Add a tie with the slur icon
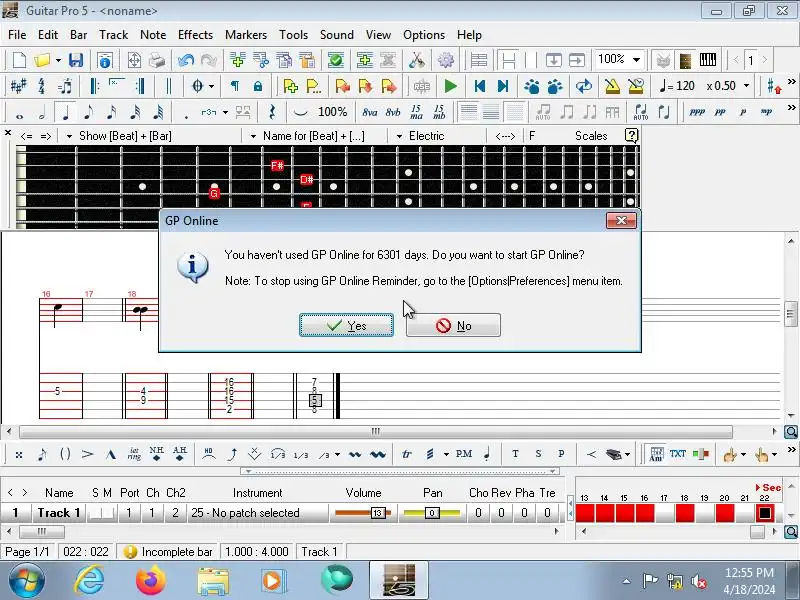Image resolution: width=800 pixels, height=600 pixels. pyautogui.click(x=301, y=112)
